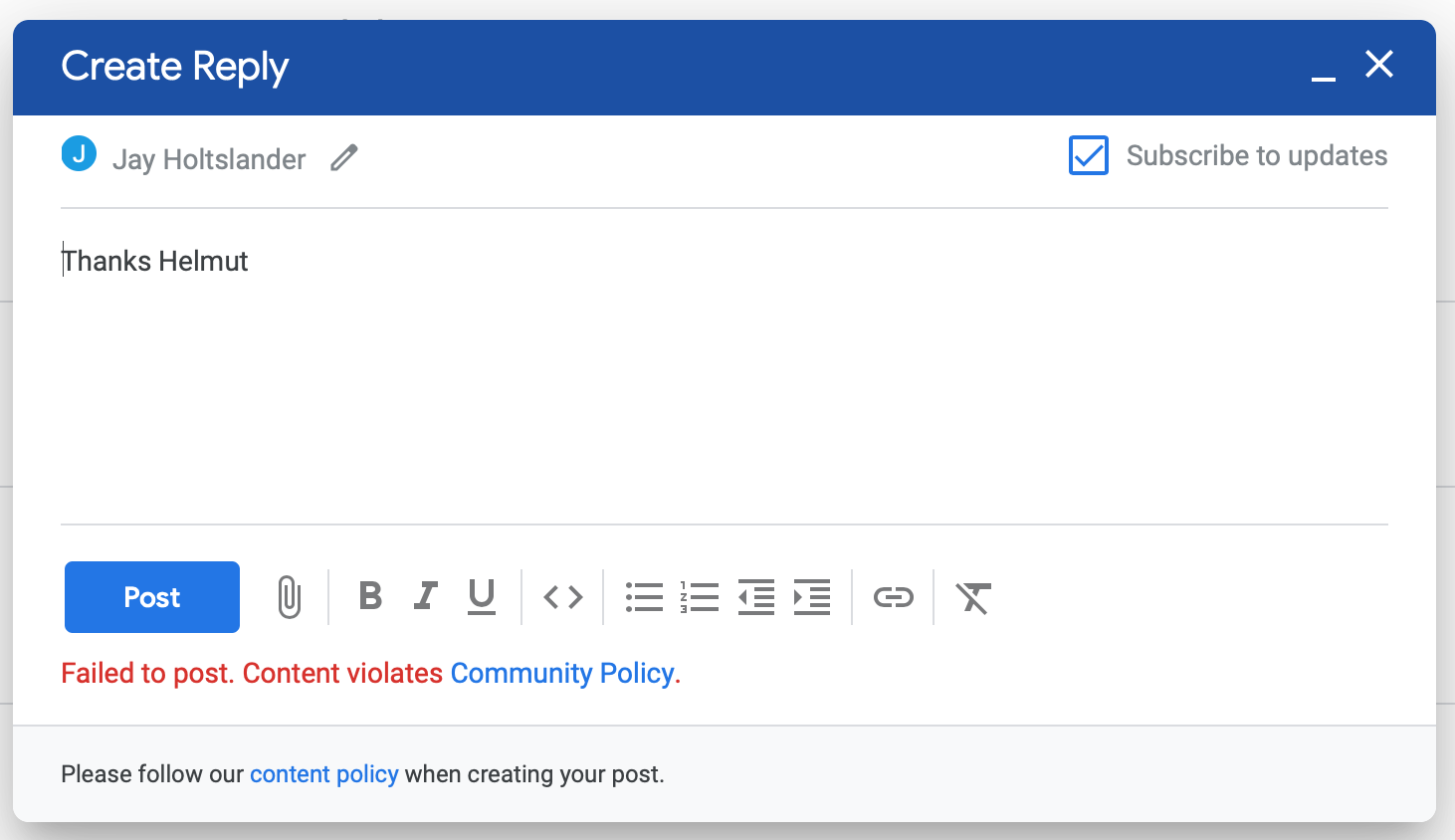Edit the display name with the pencil icon
The height and width of the screenshot is (840, 1455).
coord(343,157)
